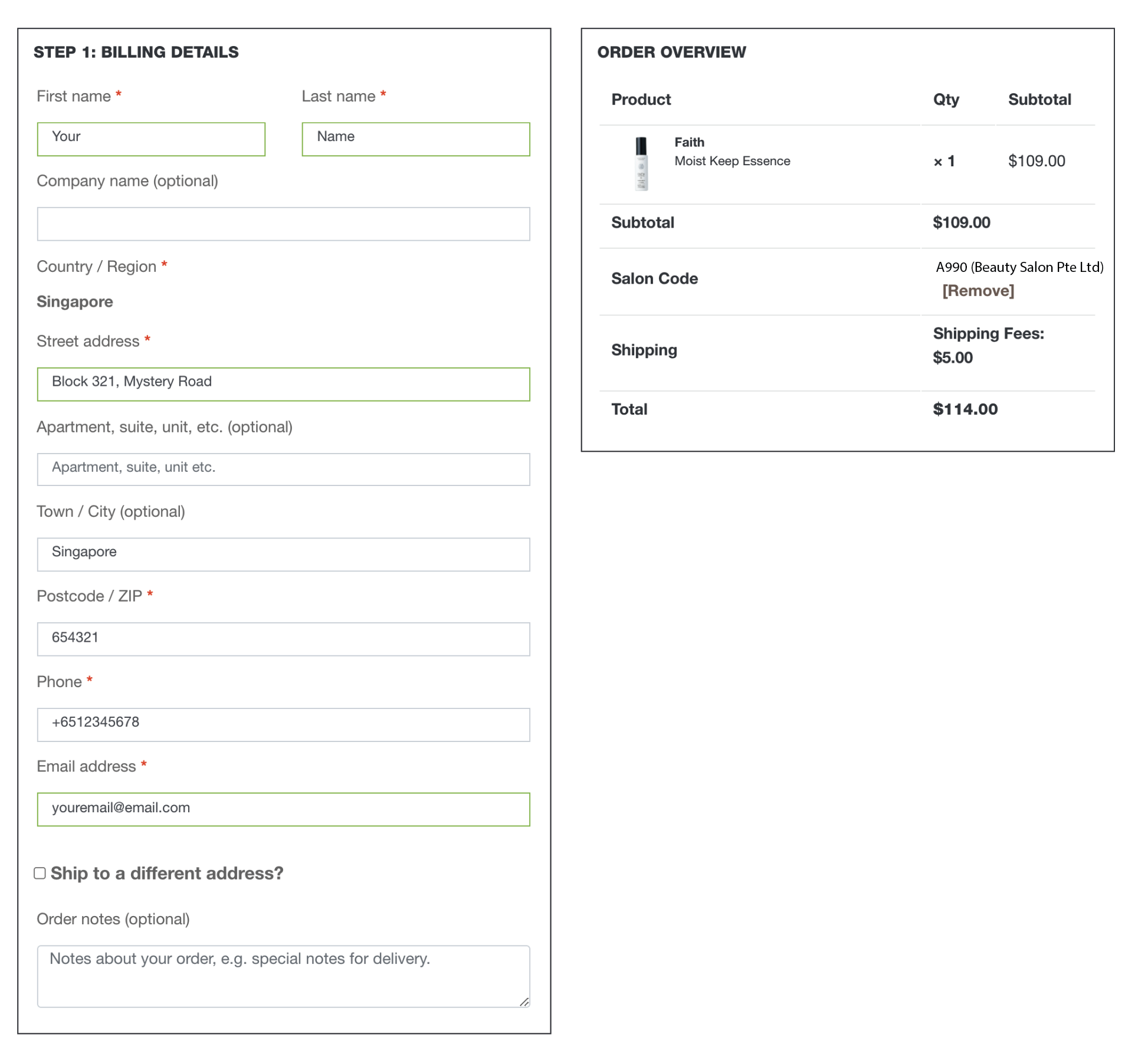
Task: Click the Town / City field
Action: [283, 554]
